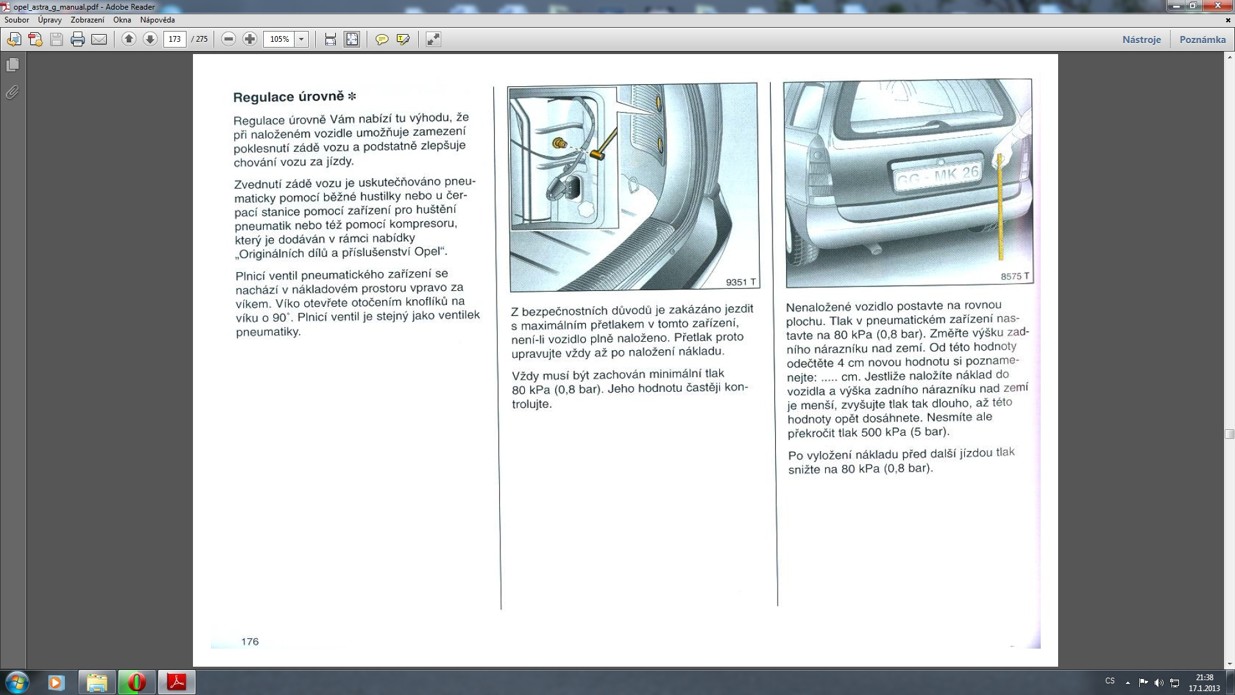Viewport: 1235px width, 695px height.
Task: Add a sticky note comment
Action: [x=382, y=39]
